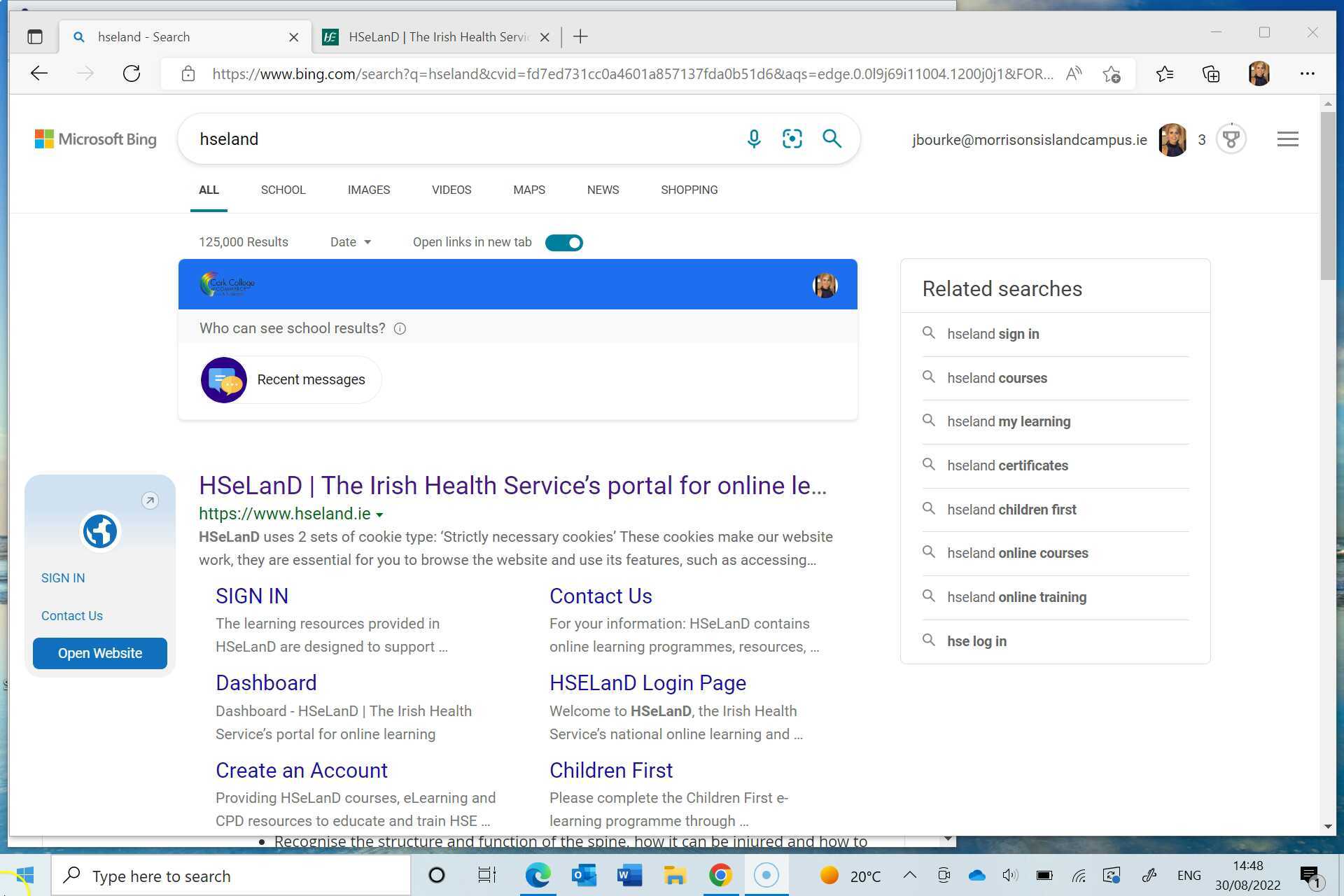The width and height of the screenshot is (1344, 896).
Task: Click the magnifier search button in Bing box
Action: click(832, 139)
